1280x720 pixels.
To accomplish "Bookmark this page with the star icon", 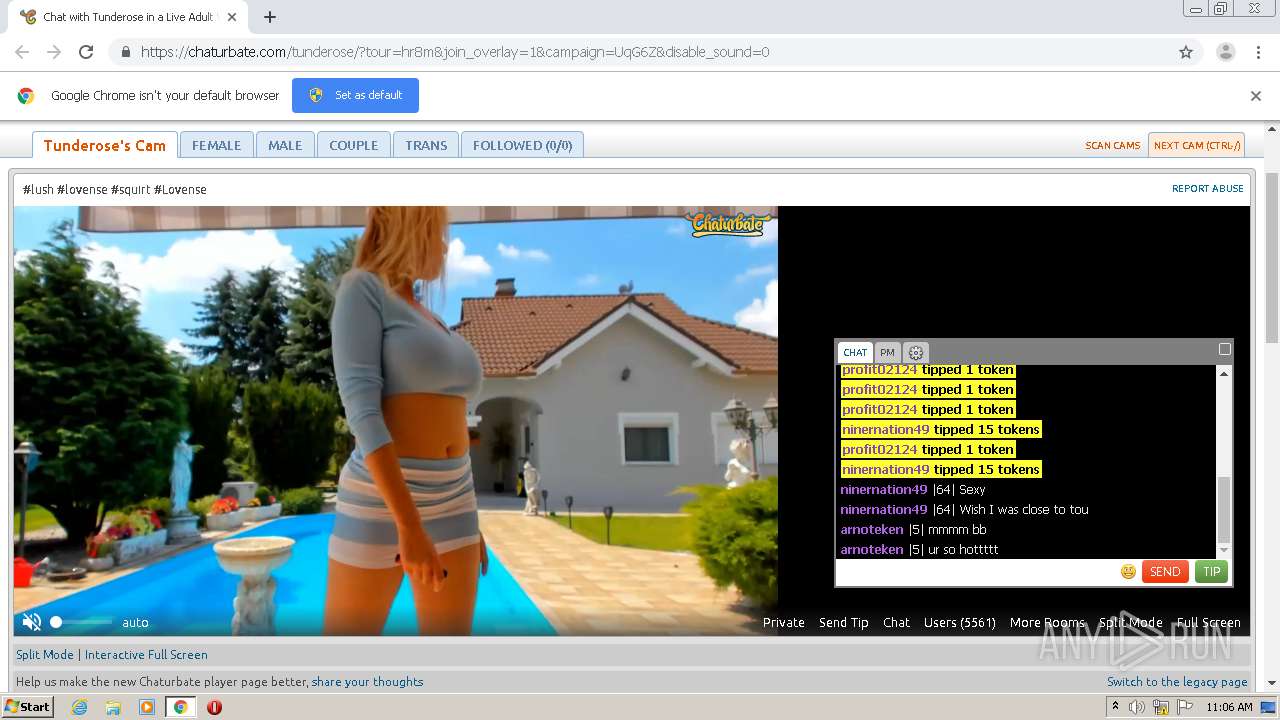I will [x=1186, y=52].
